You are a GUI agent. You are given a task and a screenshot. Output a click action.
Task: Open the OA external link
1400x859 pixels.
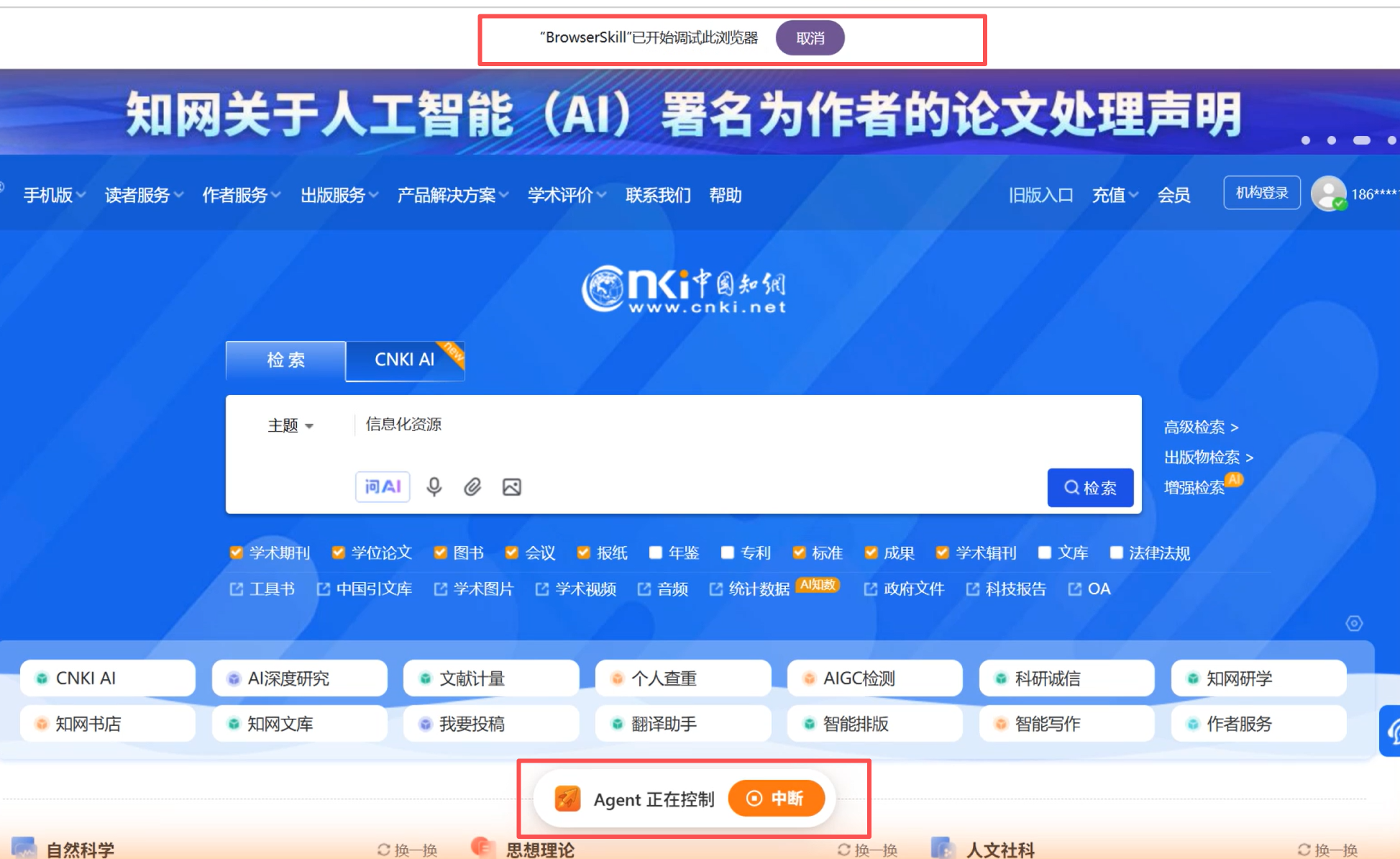tap(1089, 589)
